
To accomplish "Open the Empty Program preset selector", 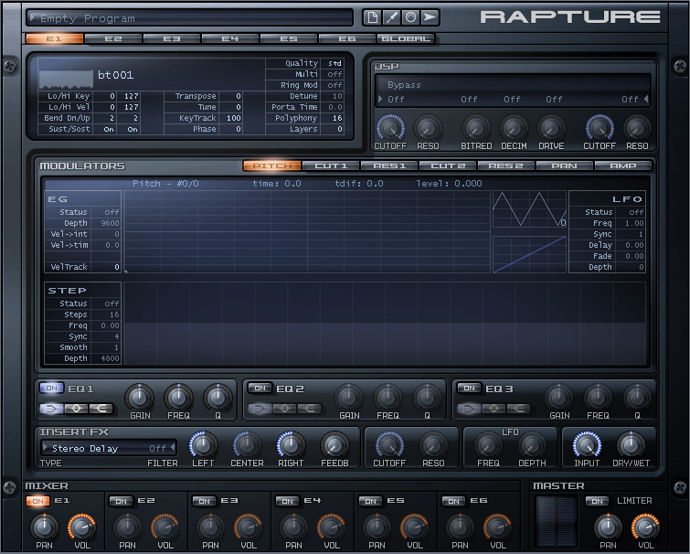I will click(190, 18).
